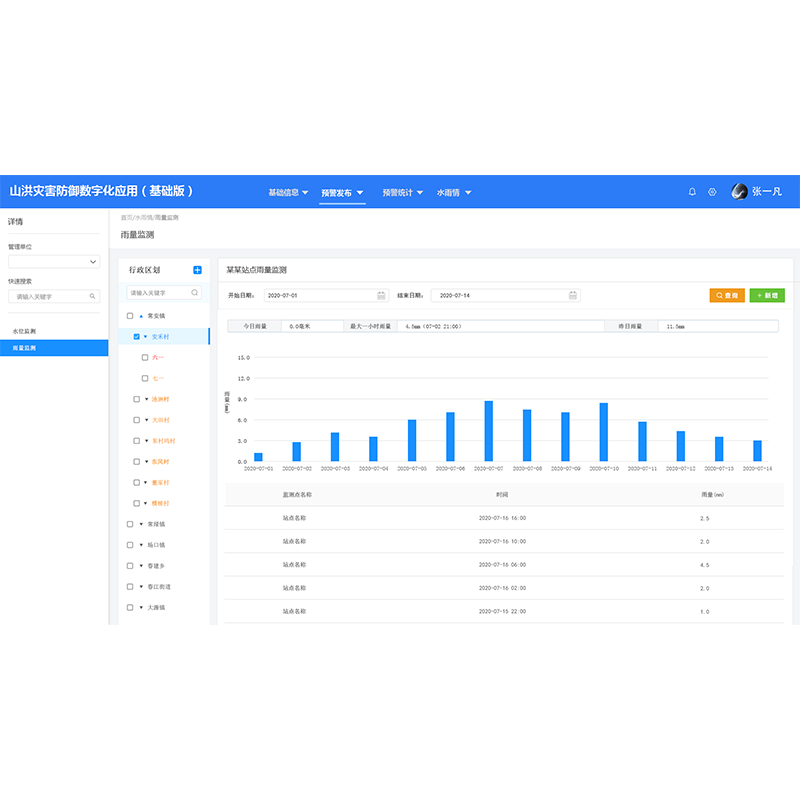
Task: Click the 2020-07-07 bar in chart
Action: (x=488, y=431)
